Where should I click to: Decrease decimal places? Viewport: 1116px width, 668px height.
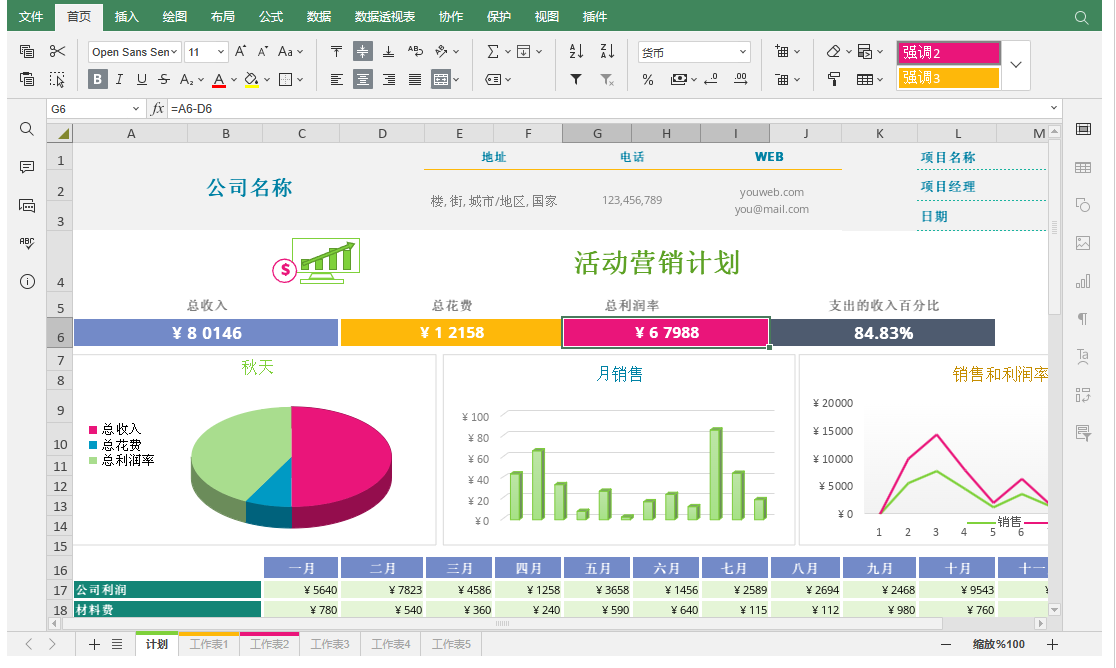pyautogui.click(x=710, y=79)
